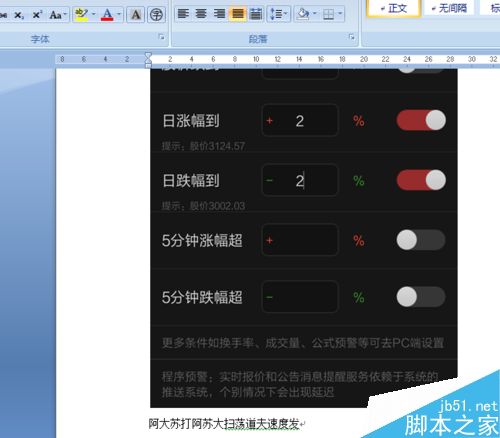This screenshot has width=500, height=438.
Task: Open the 字体 dialog launcher
Action: [x=162, y=37]
